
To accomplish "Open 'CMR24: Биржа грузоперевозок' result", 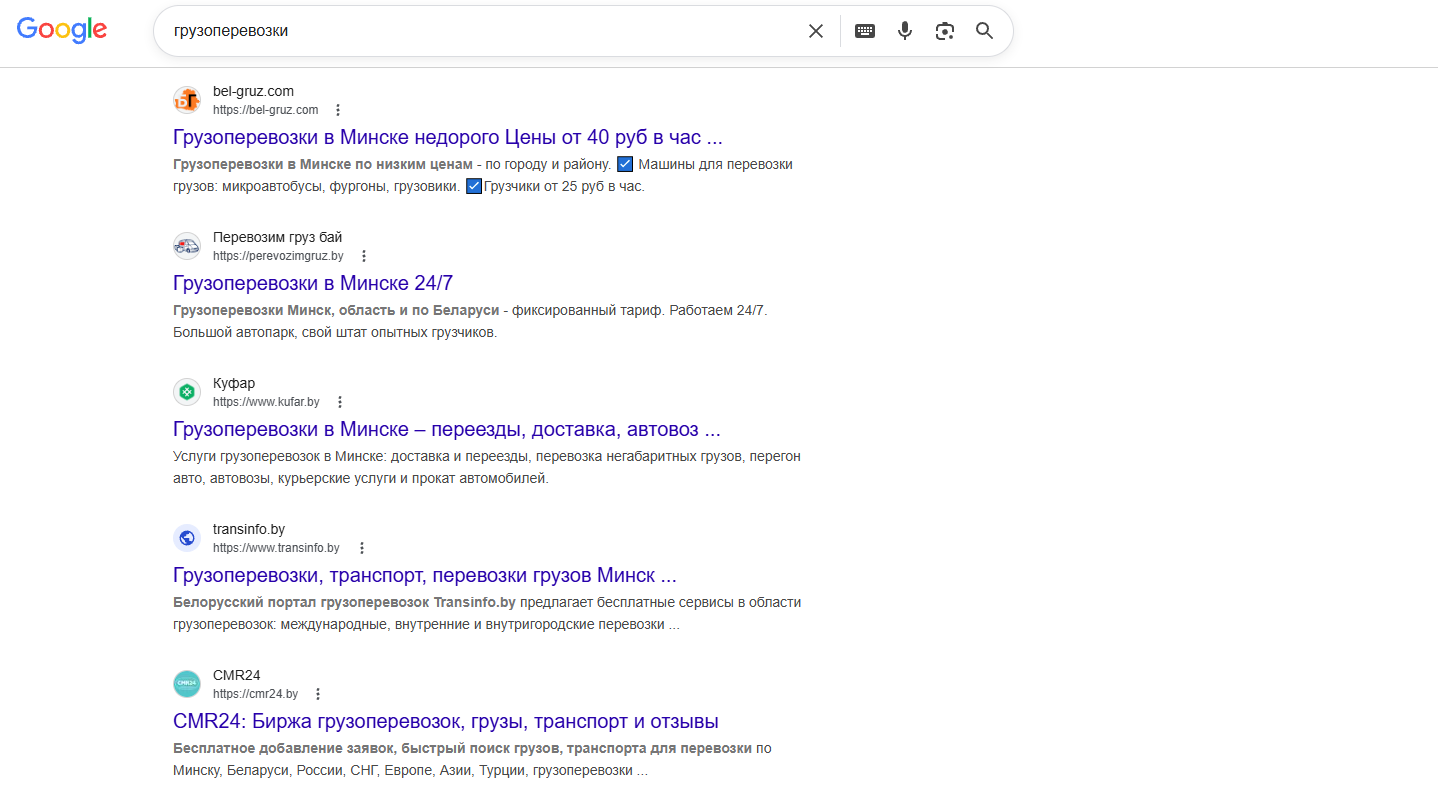I will [x=446, y=721].
